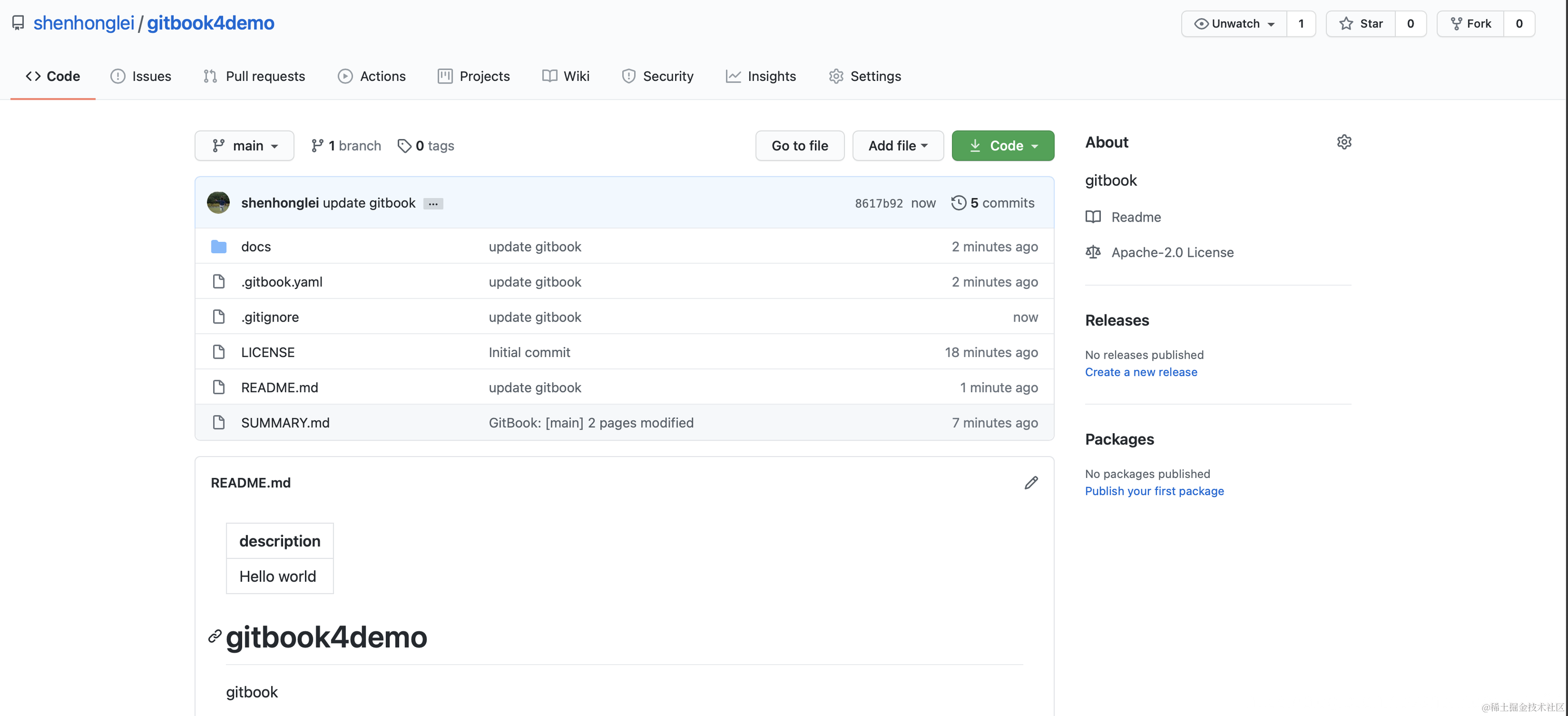Click the Apache-2.0 License scale icon

(x=1093, y=252)
